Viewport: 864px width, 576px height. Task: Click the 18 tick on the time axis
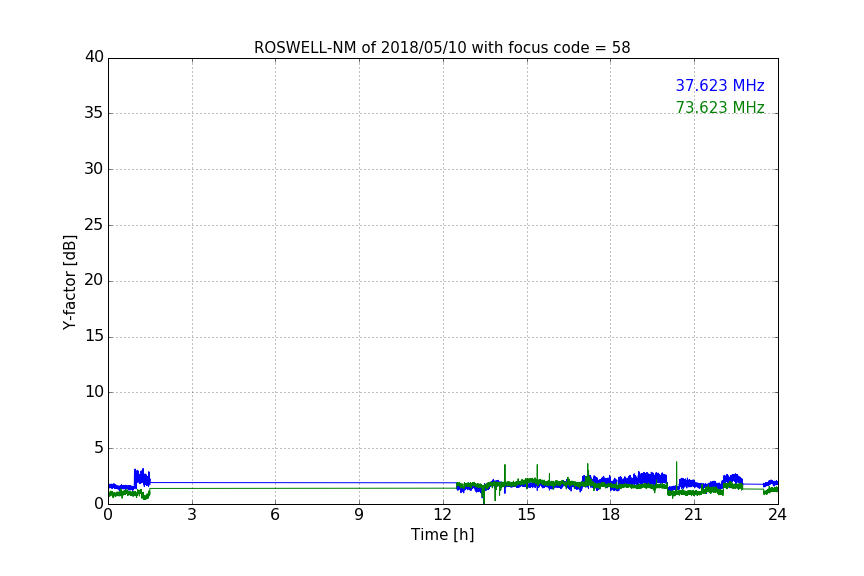click(610, 515)
